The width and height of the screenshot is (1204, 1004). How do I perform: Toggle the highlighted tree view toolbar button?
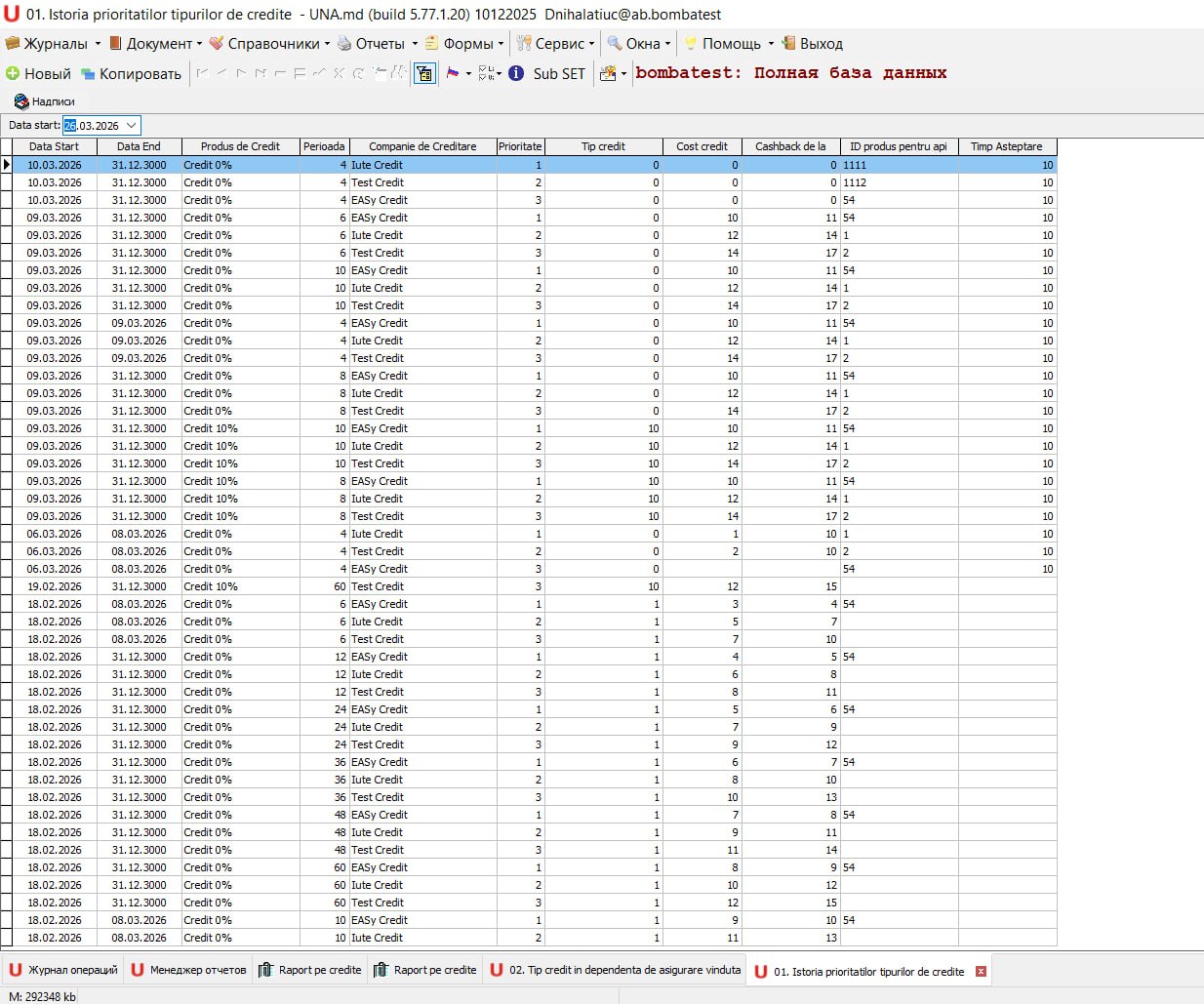click(424, 73)
